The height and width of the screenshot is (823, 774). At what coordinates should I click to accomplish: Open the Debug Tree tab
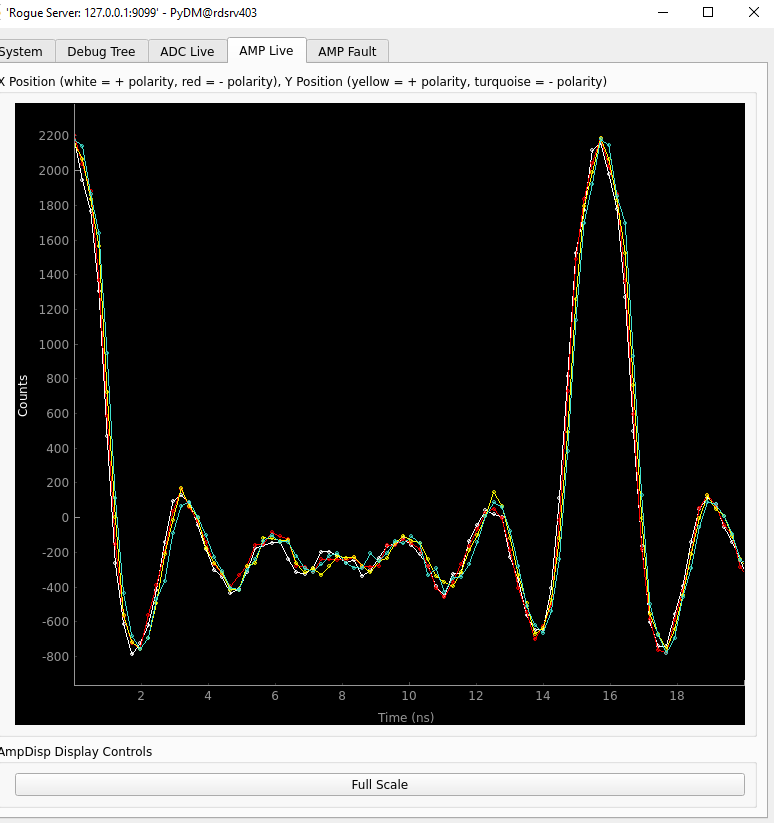tap(102, 51)
